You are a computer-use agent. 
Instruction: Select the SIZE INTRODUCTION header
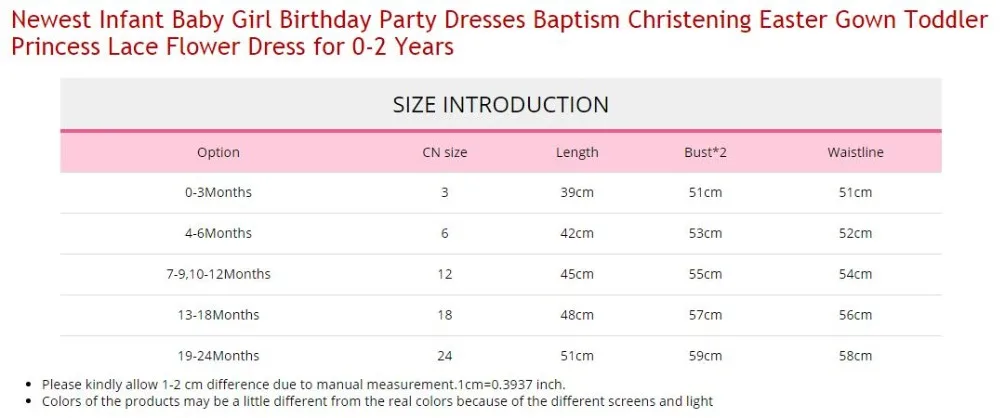click(x=501, y=105)
